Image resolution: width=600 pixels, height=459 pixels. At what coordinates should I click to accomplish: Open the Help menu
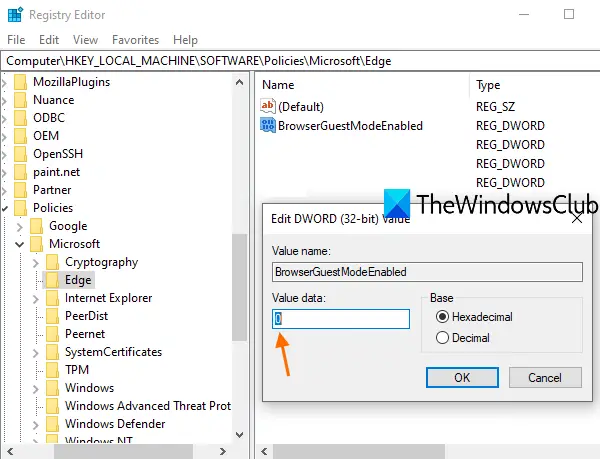coord(185,40)
